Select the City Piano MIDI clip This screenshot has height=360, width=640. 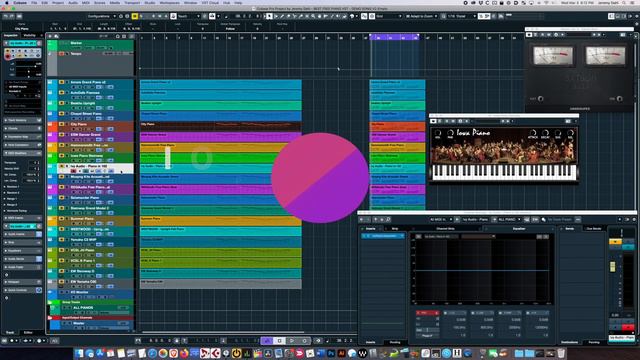pos(220,126)
